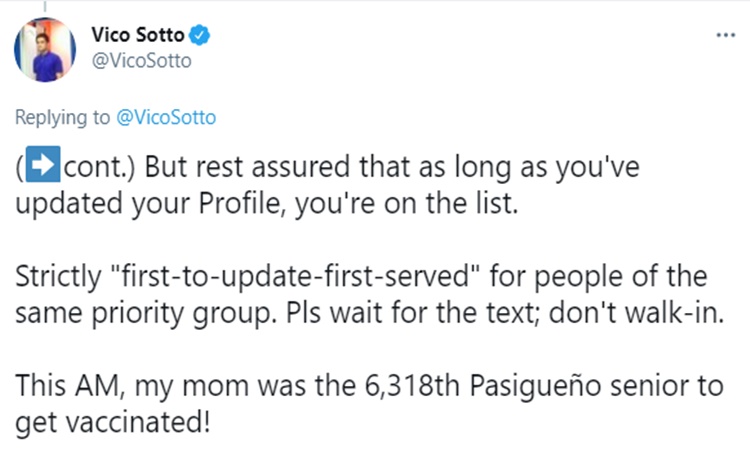This screenshot has height=450, width=750.
Task: Click the right arrow emoji before cont.
Action: tap(43, 165)
